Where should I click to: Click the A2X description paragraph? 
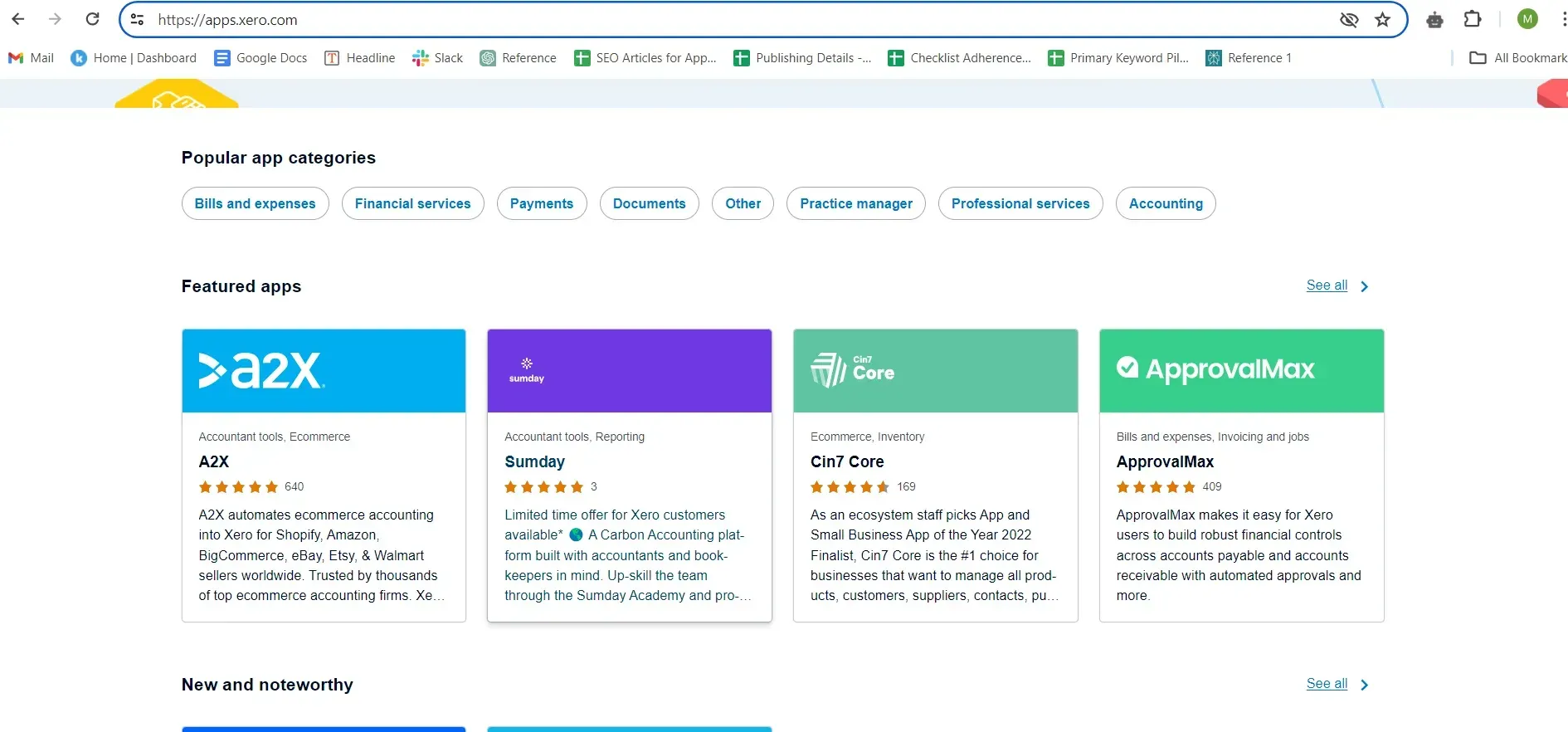point(322,555)
